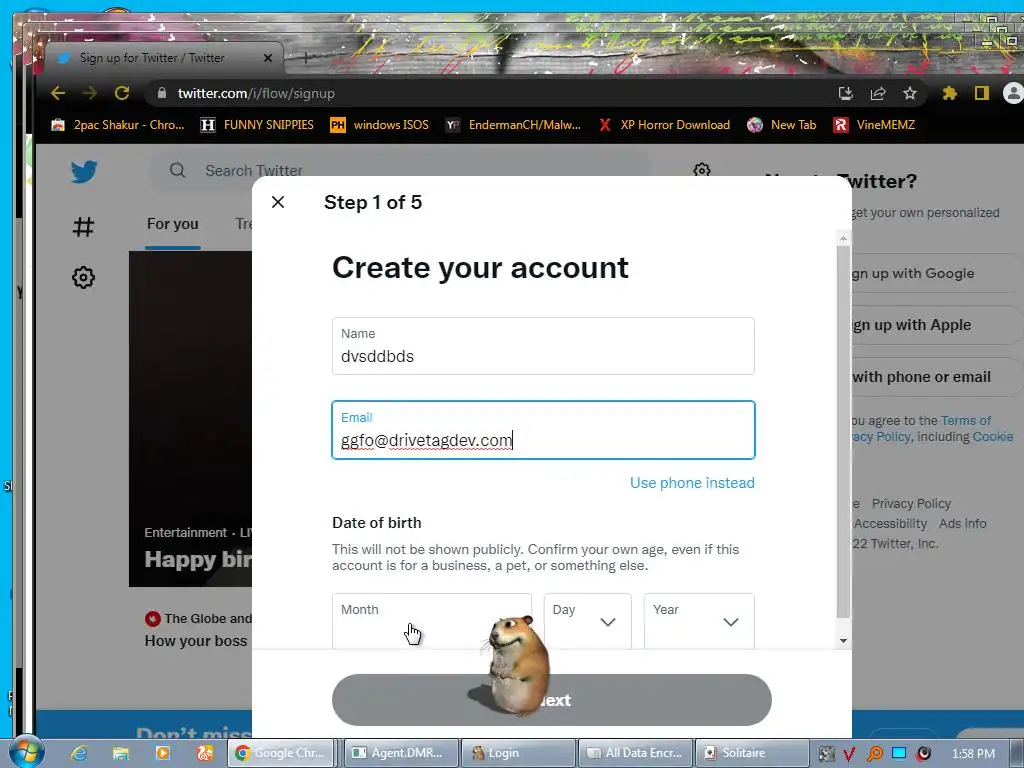
Task: Click the install app icon in address bar
Action: [846, 93]
